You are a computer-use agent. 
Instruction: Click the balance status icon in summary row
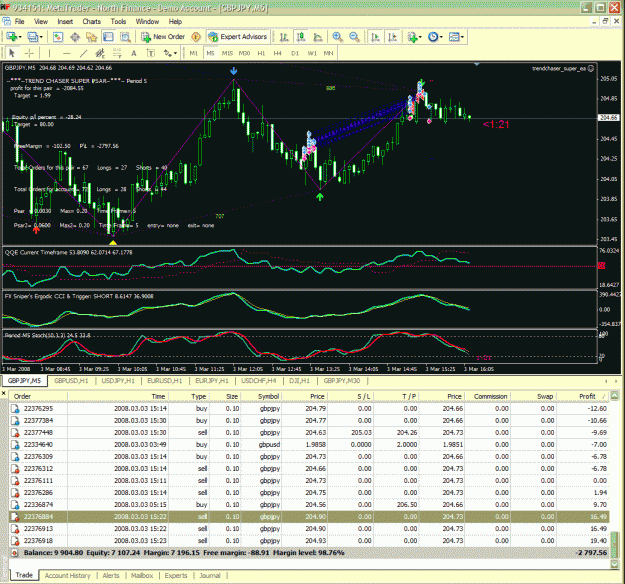15,553
